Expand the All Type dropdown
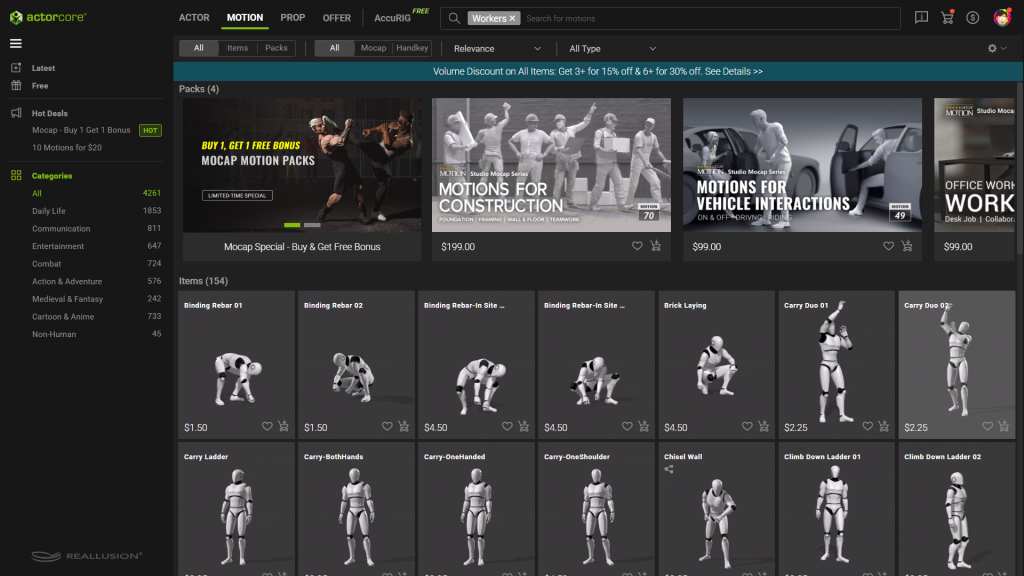 click(612, 48)
